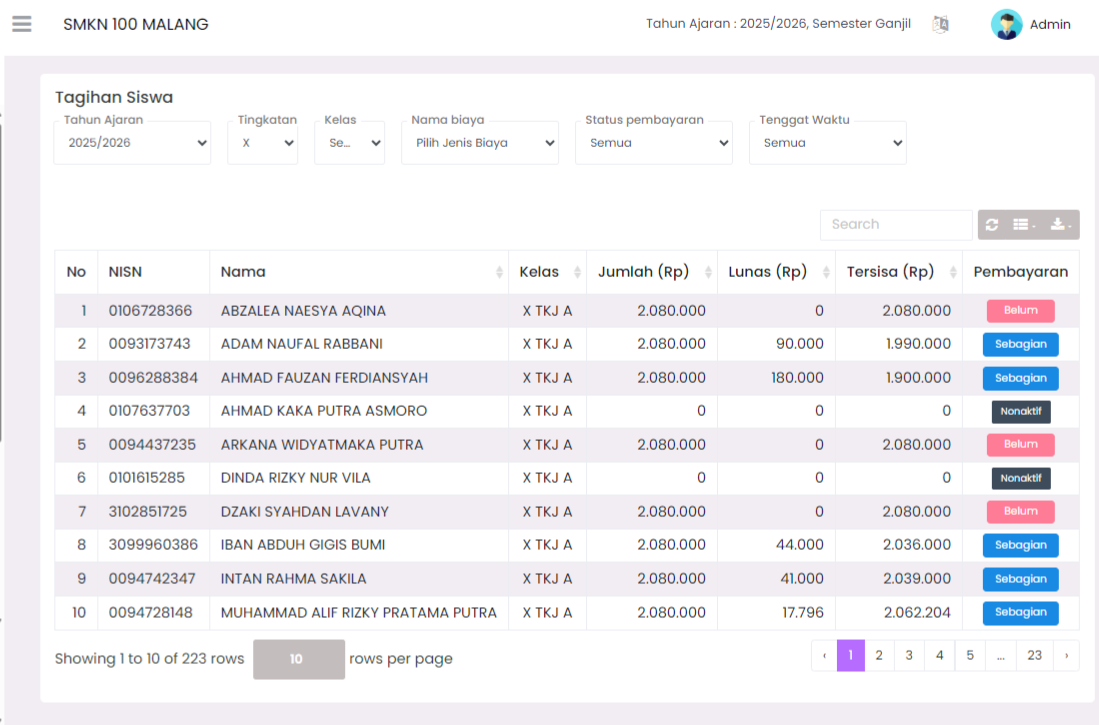Open the Tenggat Waktu dropdown

(x=828, y=143)
